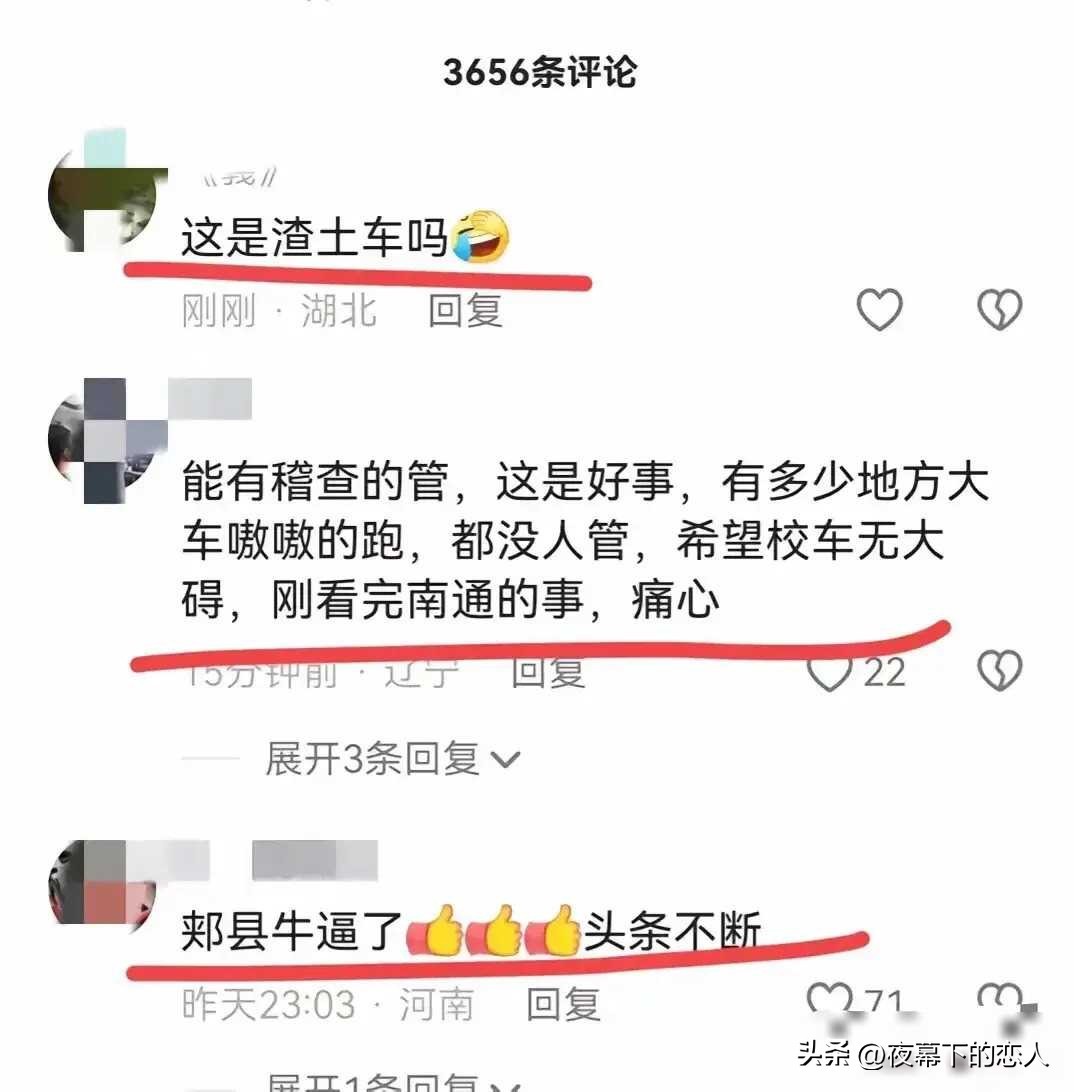
Task: Like the 渣土车 comment with heart icon
Action: (879, 309)
